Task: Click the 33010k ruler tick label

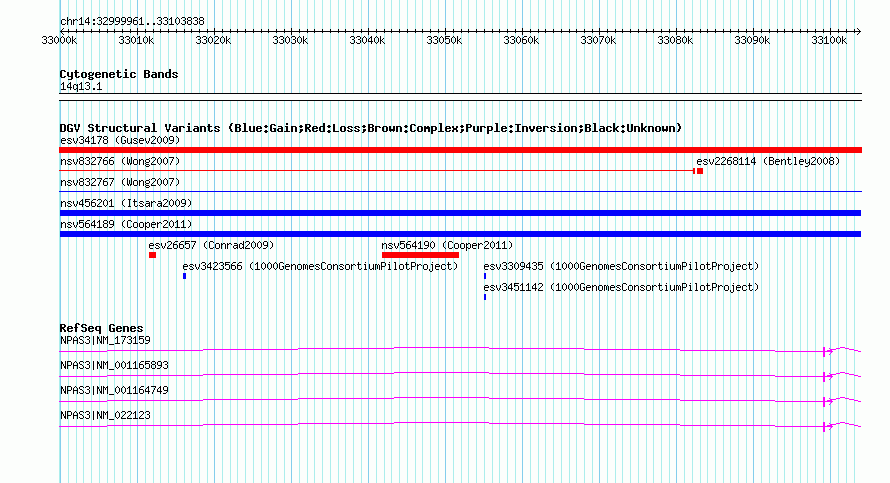Action: pyautogui.click(x=136, y=40)
